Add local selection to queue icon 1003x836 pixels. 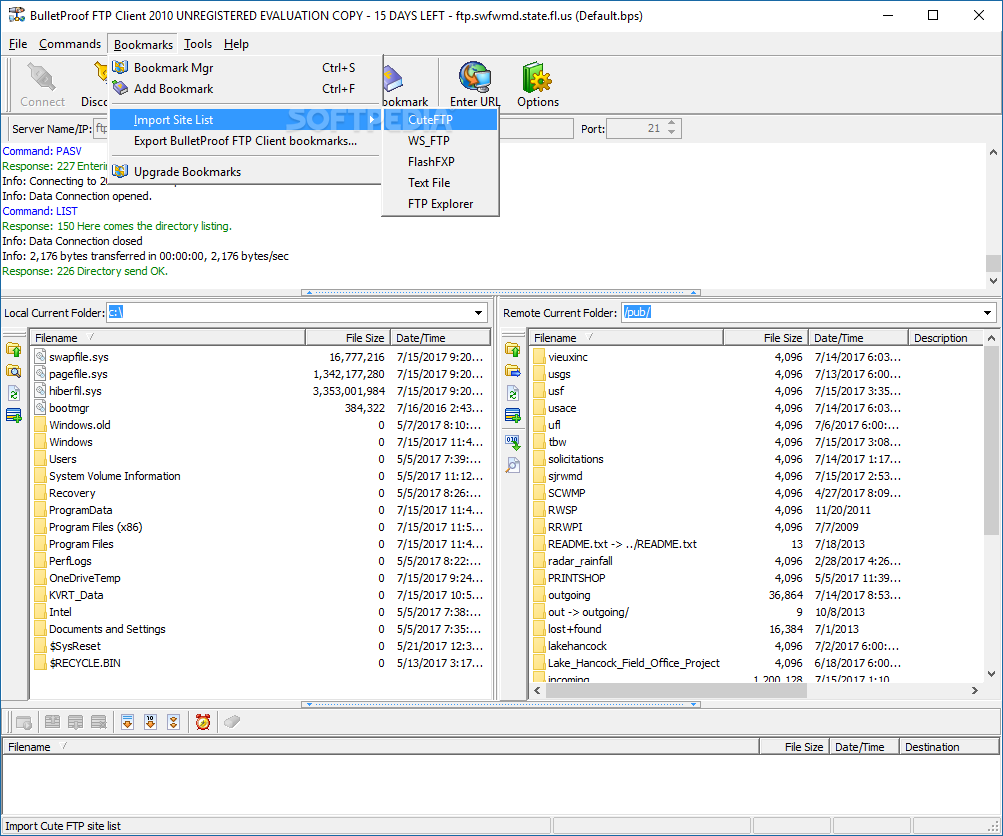click(13, 415)
